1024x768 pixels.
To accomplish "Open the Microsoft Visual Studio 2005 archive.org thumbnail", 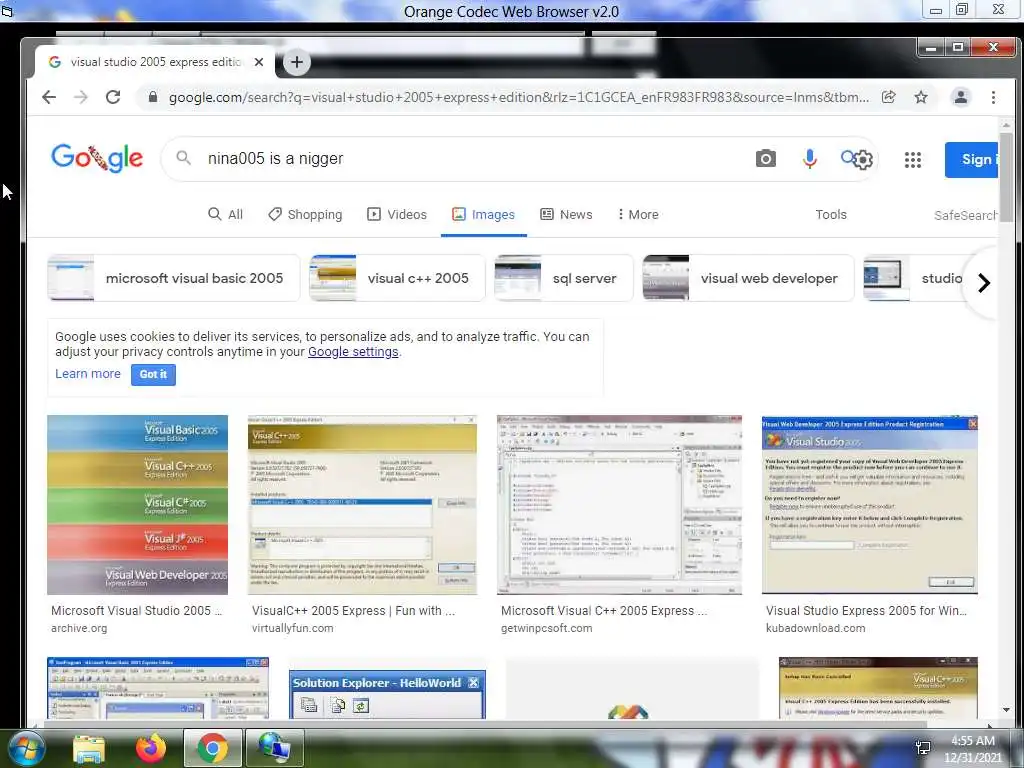I will pyautogui.click(x=137, y=505).
